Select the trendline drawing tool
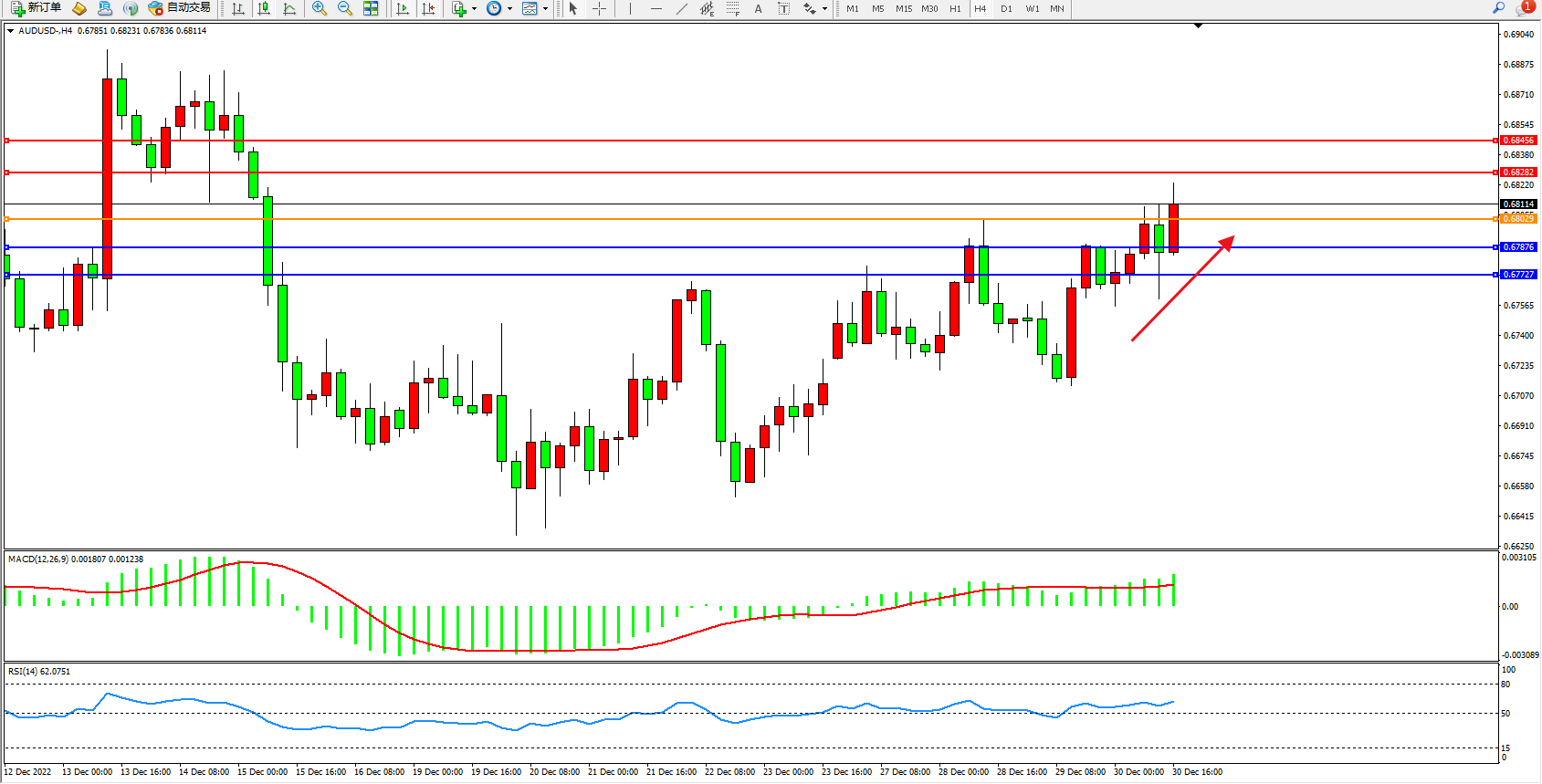 click(x=681, y=8)
